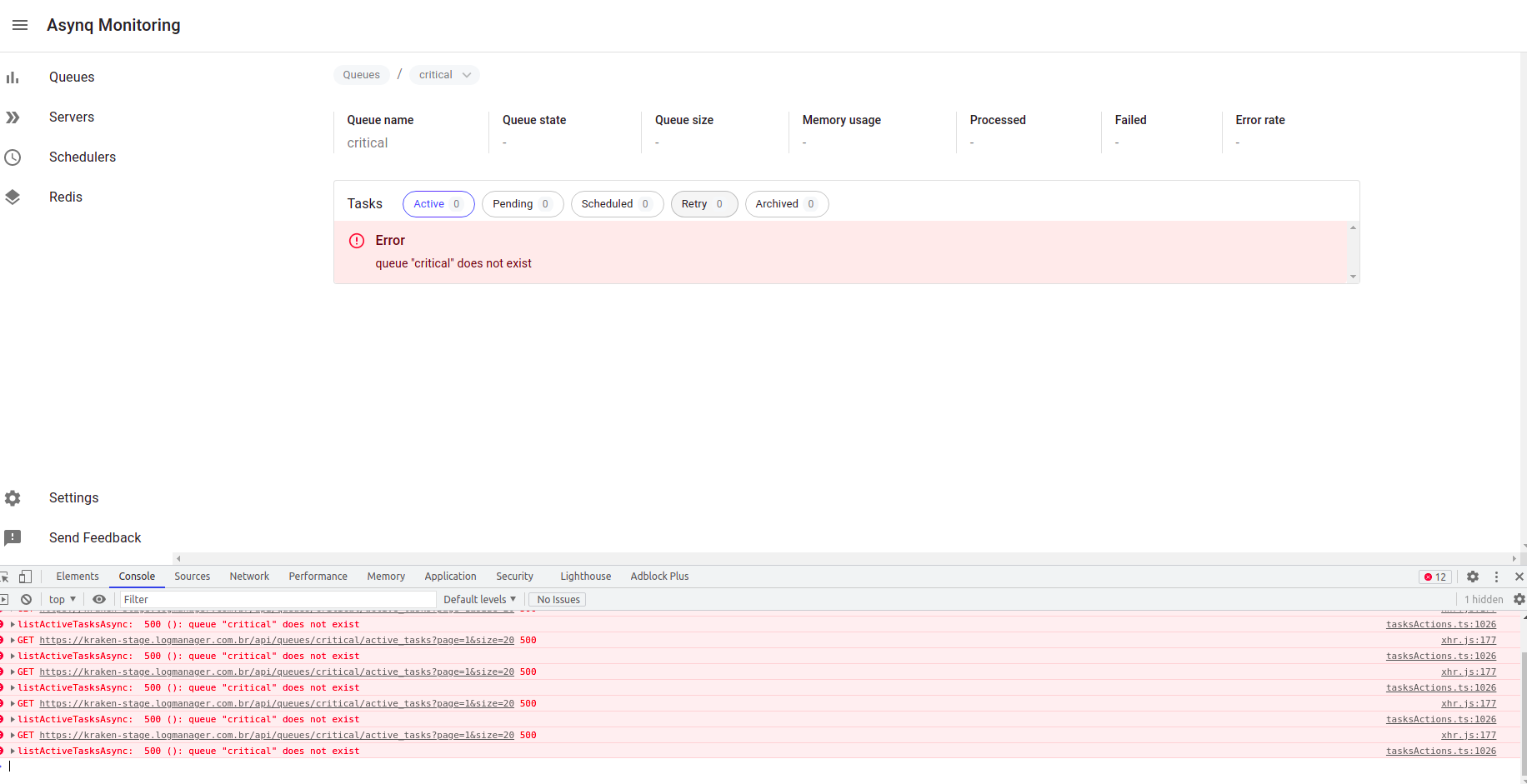Switch to the Elements DevTools tab
1527x784 pixels.
coord(78,577)
